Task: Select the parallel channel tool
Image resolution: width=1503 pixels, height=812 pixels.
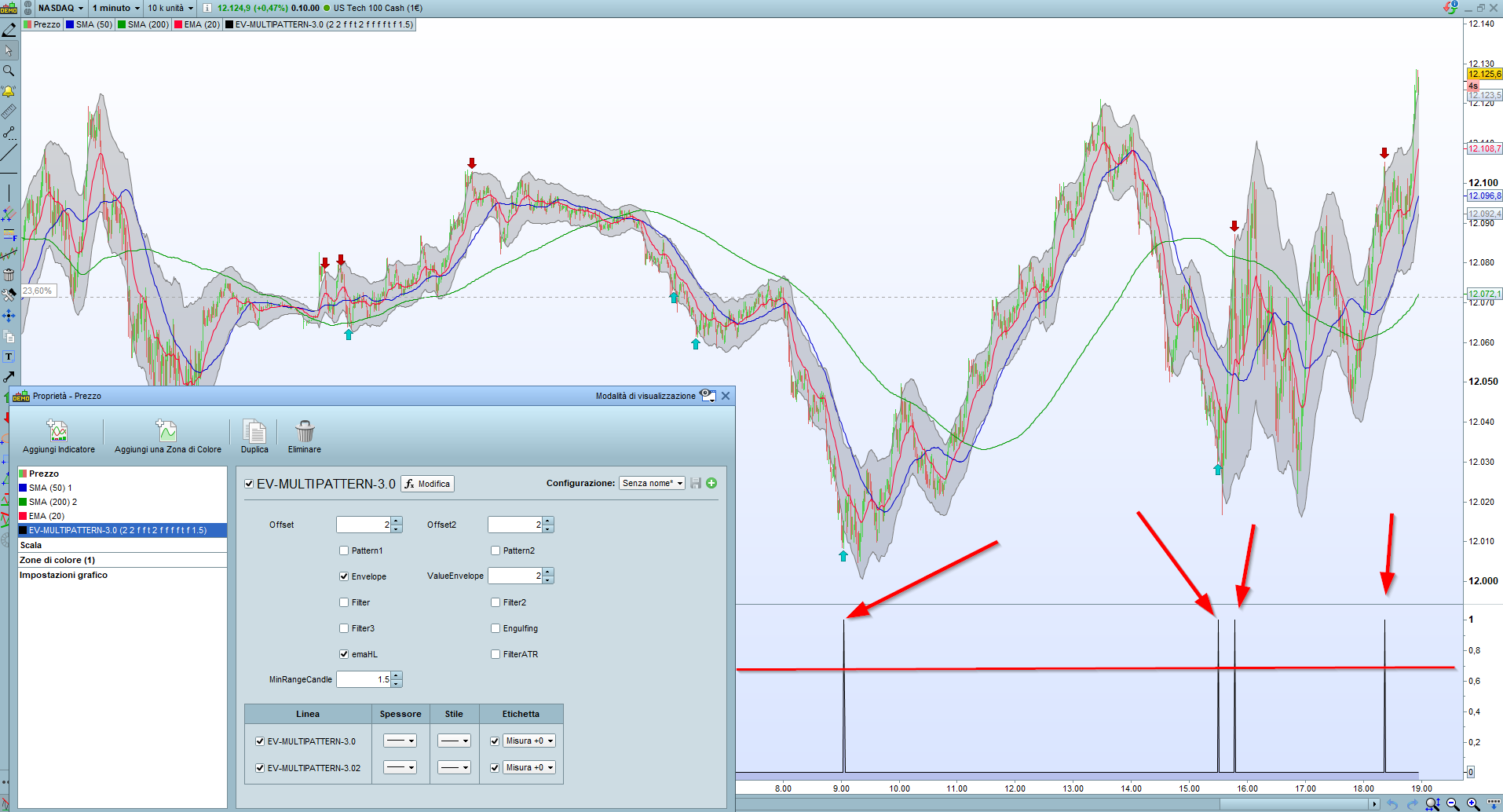Action: (x=9, y=214)
